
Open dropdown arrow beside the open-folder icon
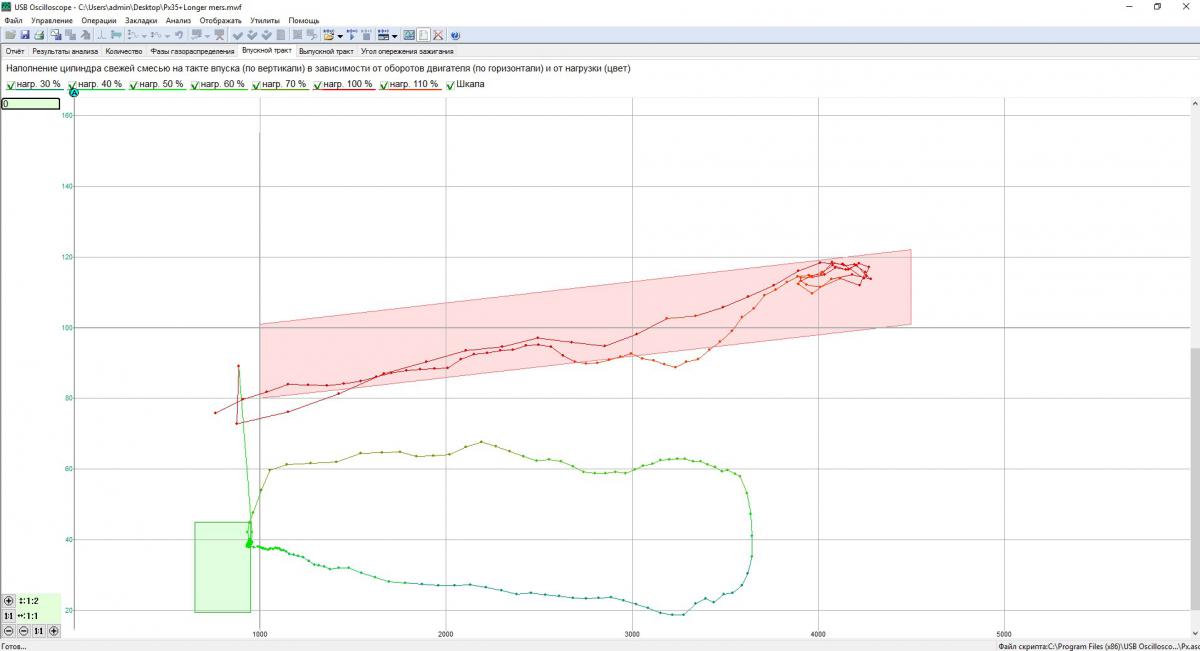pos(341,35)
